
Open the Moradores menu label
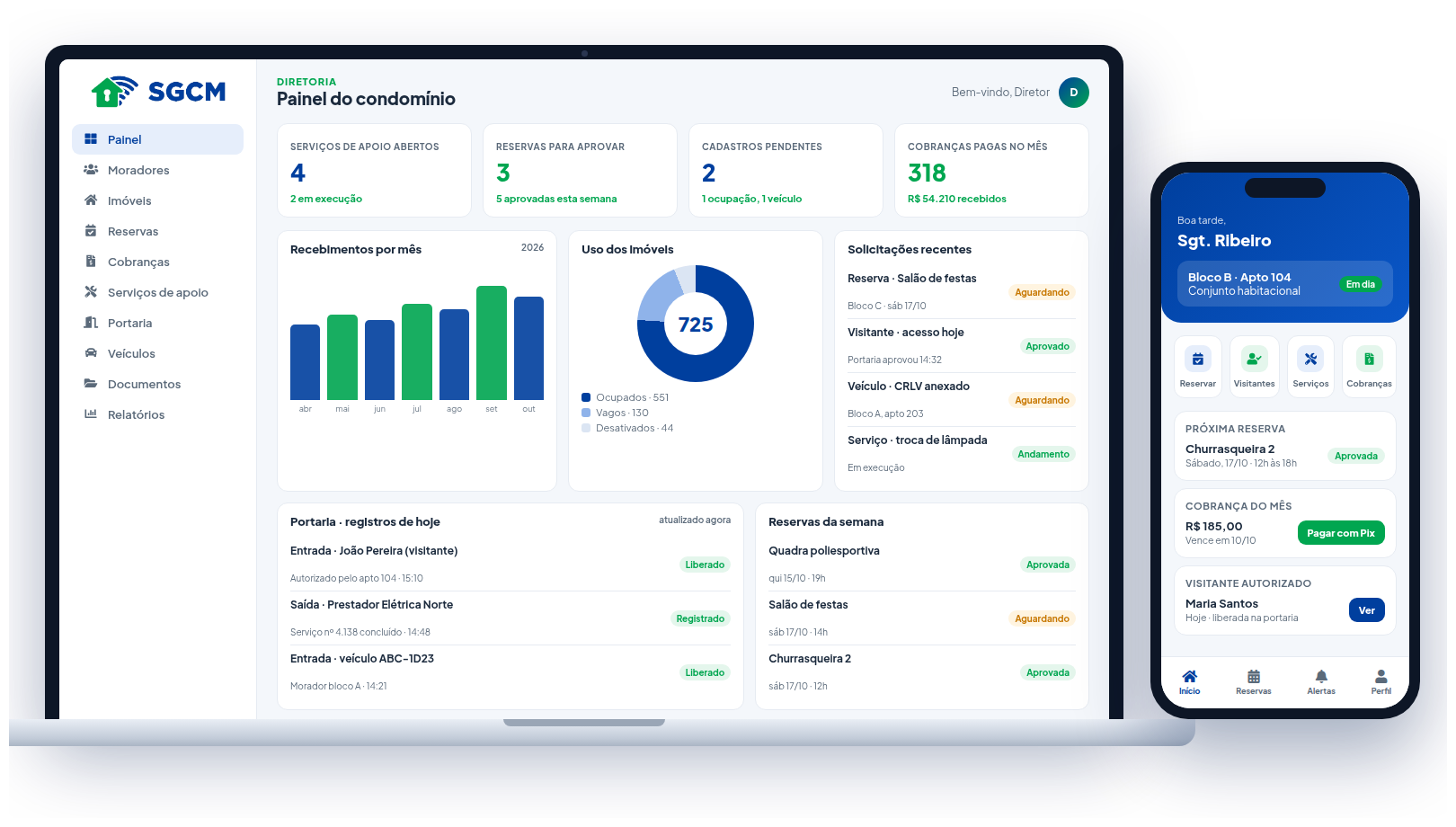138,170
